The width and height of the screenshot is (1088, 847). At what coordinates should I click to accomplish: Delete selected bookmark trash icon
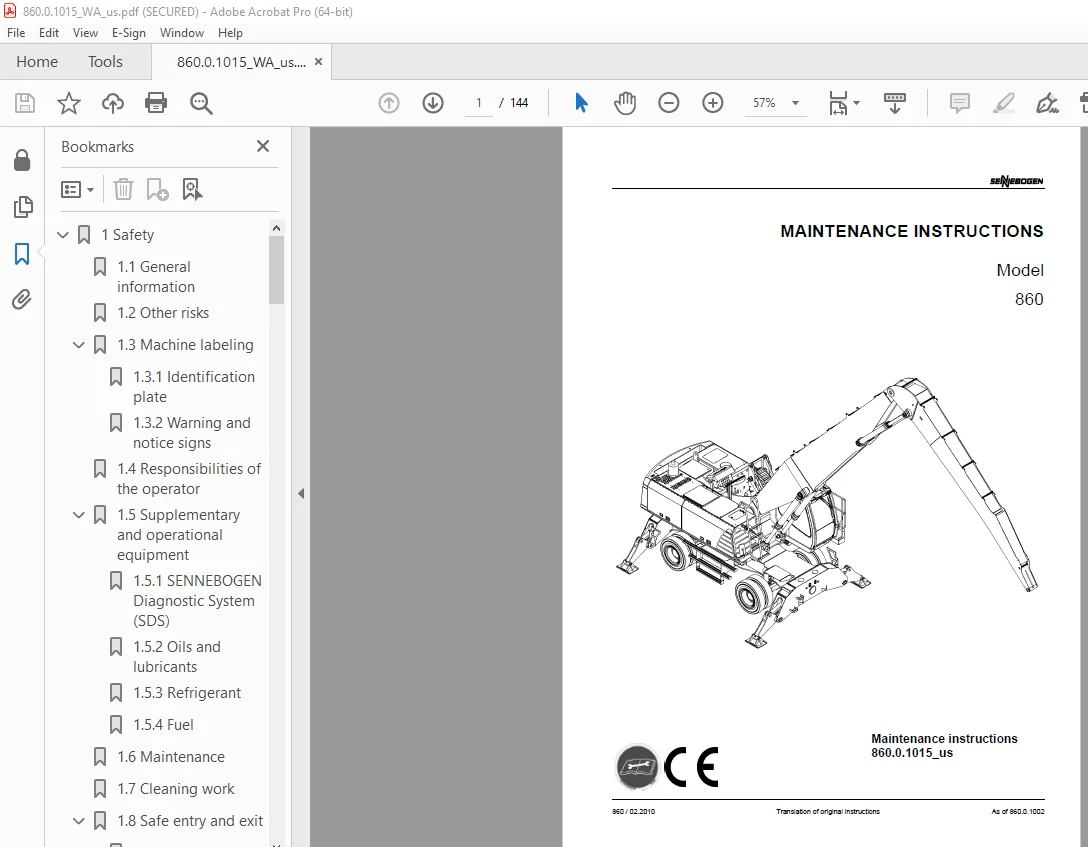click(x=123, y=189)
